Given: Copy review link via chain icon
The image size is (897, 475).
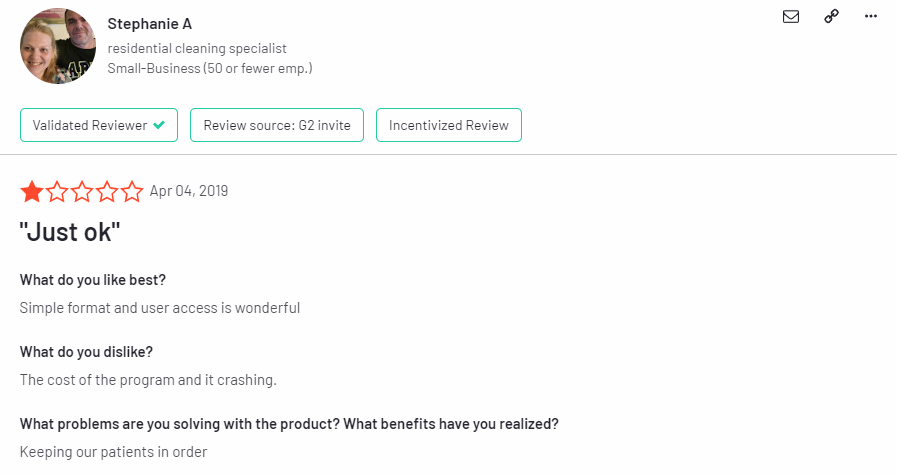Looking at the screenshot, I should 831,17.
